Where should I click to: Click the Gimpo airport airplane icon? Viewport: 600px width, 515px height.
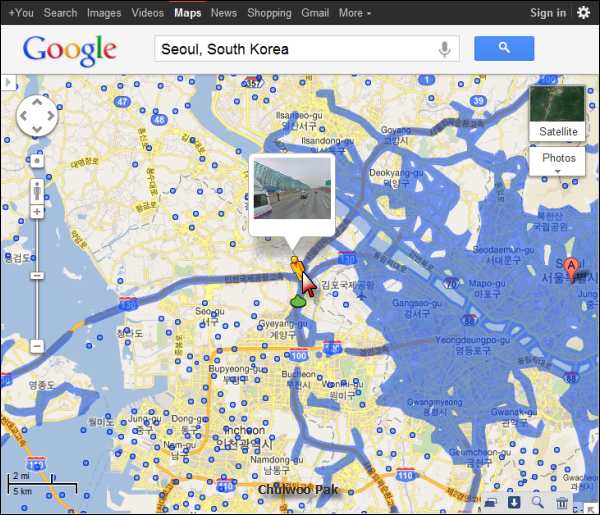[361, 296]
